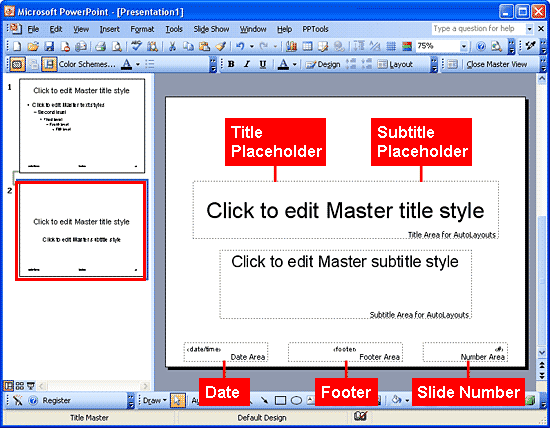Apply font color A beside Color Schemes
550x428 pixels.
[x=127, y=64]
